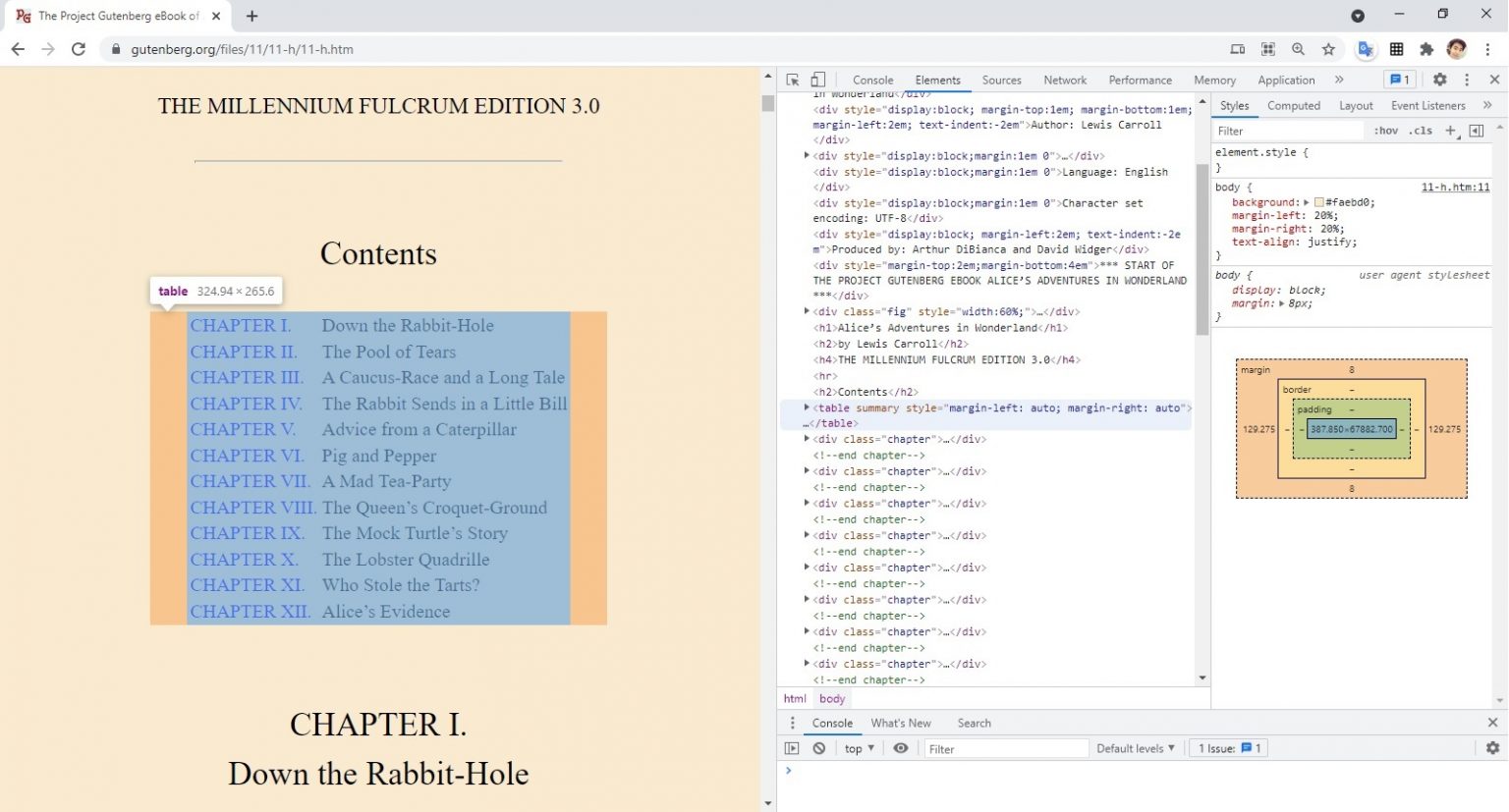Toggle the device toolbar icon
This screenshot has width=1509, height=812.
coord(817,80)
